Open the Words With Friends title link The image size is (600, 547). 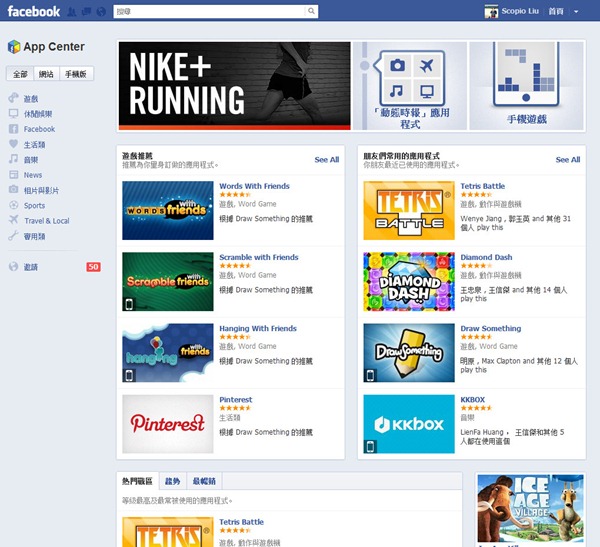point(254,186)
